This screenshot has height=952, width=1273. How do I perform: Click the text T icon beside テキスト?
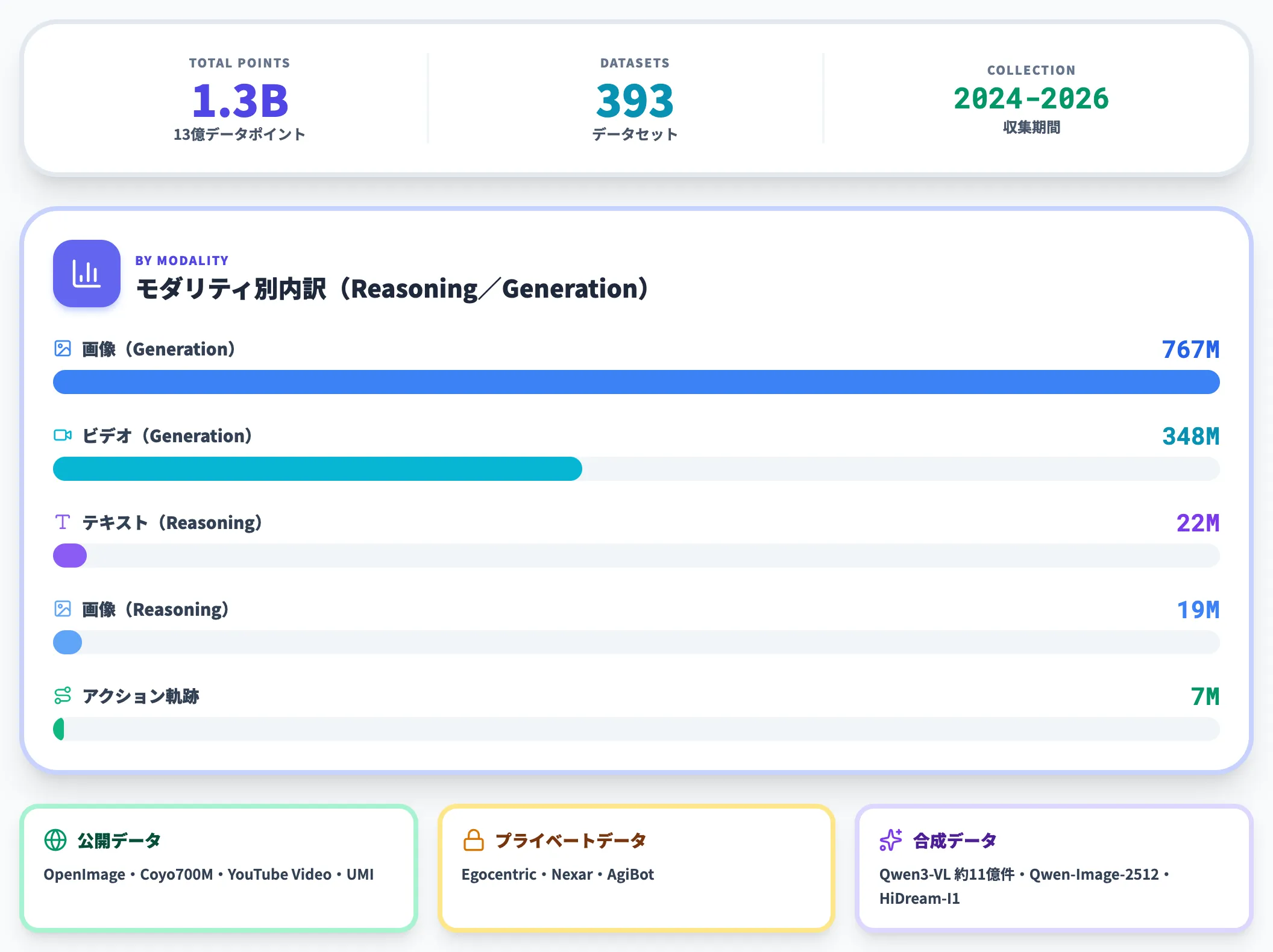(x=63, y=522)
